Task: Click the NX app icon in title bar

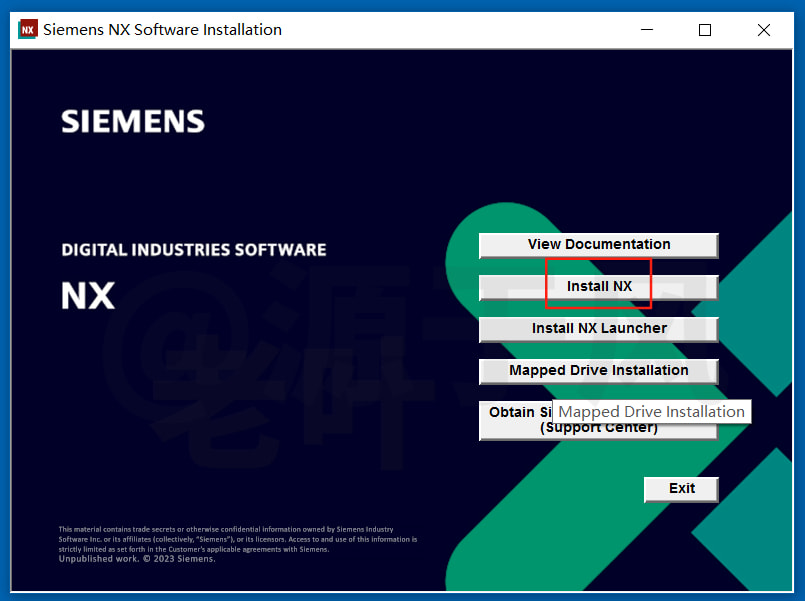Action: point(28,29)
